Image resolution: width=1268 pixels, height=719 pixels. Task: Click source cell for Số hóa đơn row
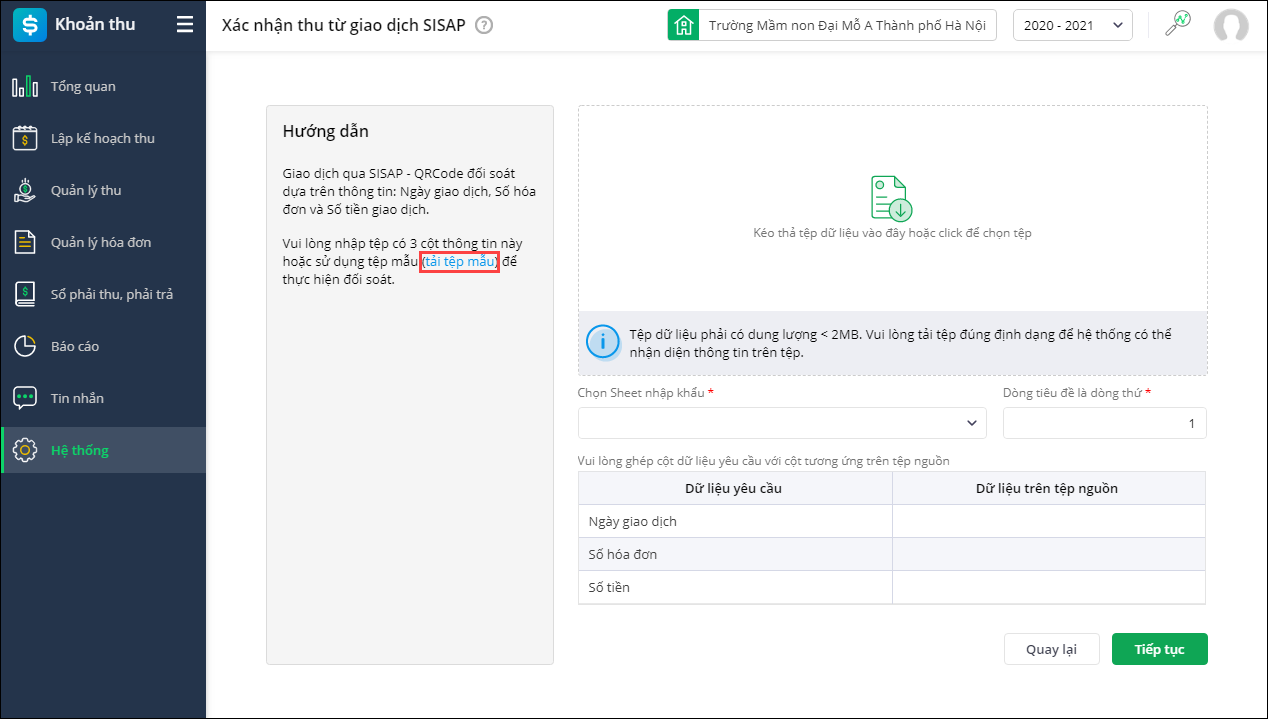[x=1049, y=554]
